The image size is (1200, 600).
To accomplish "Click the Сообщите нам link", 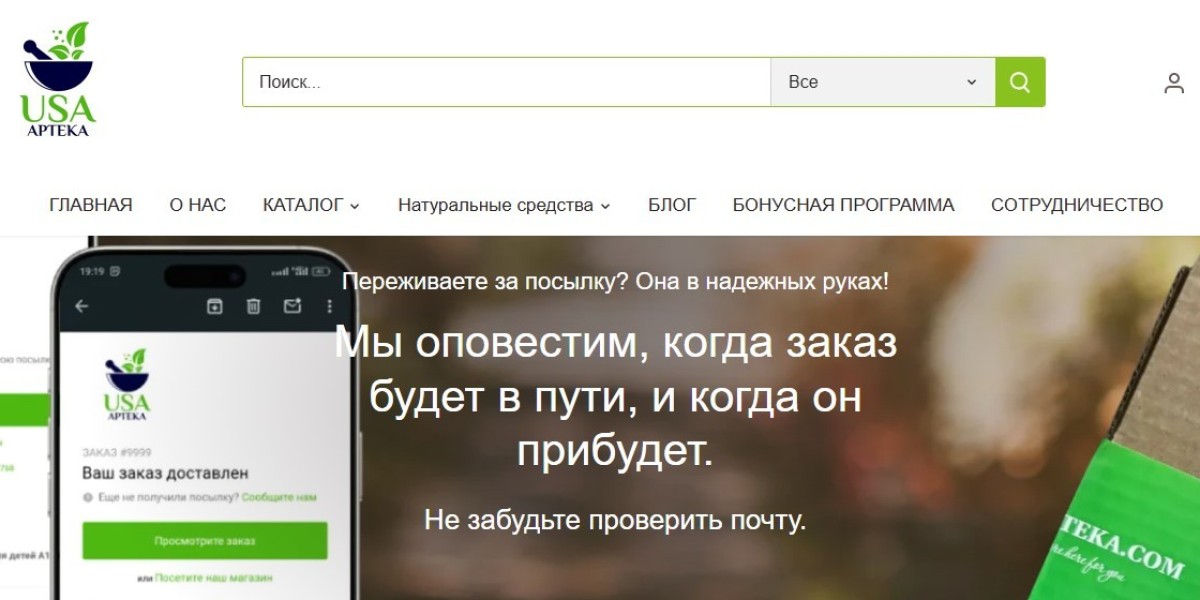I will pyautogui.click(x=279, y=497).
